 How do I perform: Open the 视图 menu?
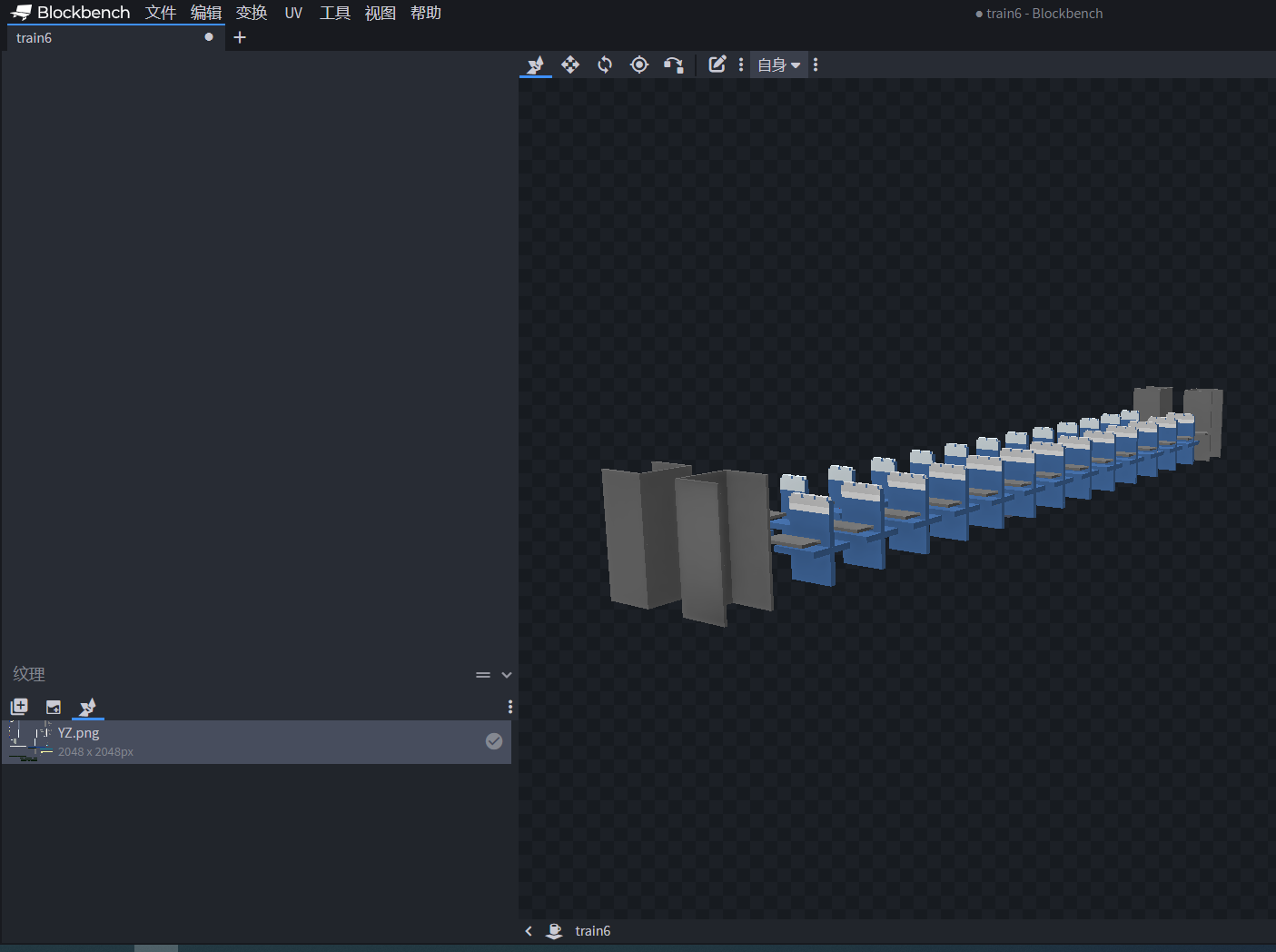pos(381,13)
